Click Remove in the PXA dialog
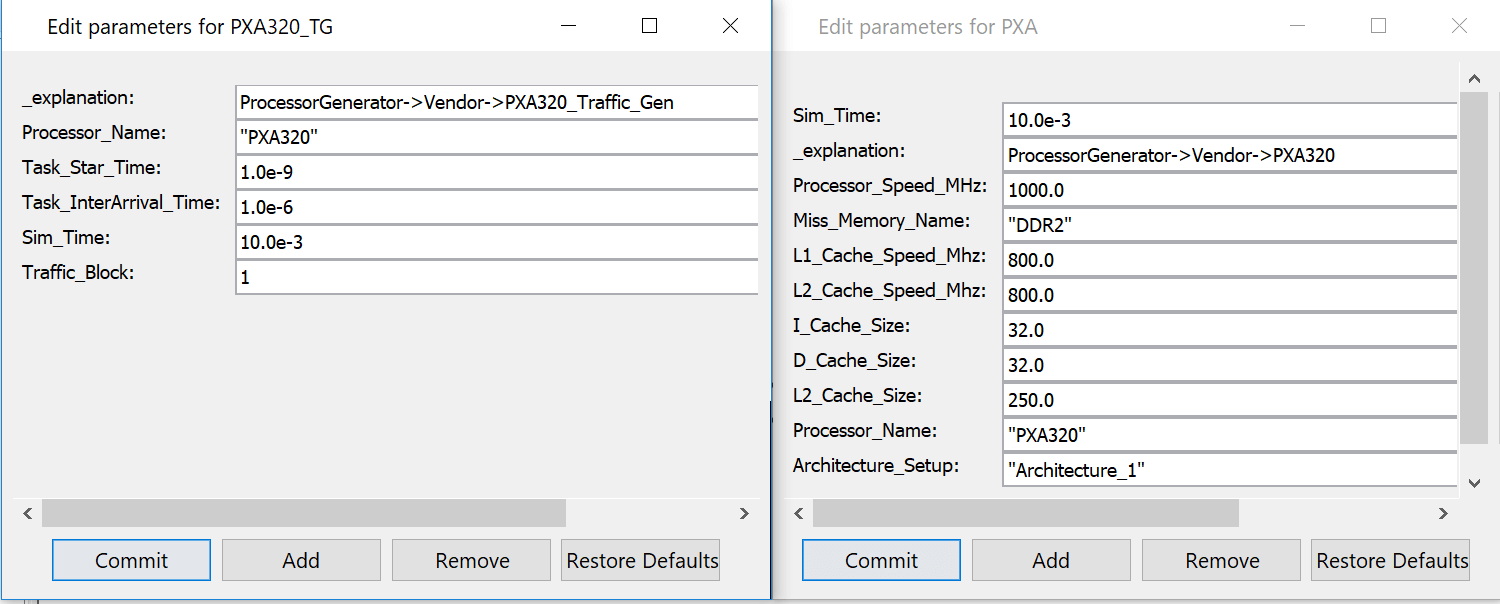The height and width of the screenshot is (604, 1500). point(1221,560)
